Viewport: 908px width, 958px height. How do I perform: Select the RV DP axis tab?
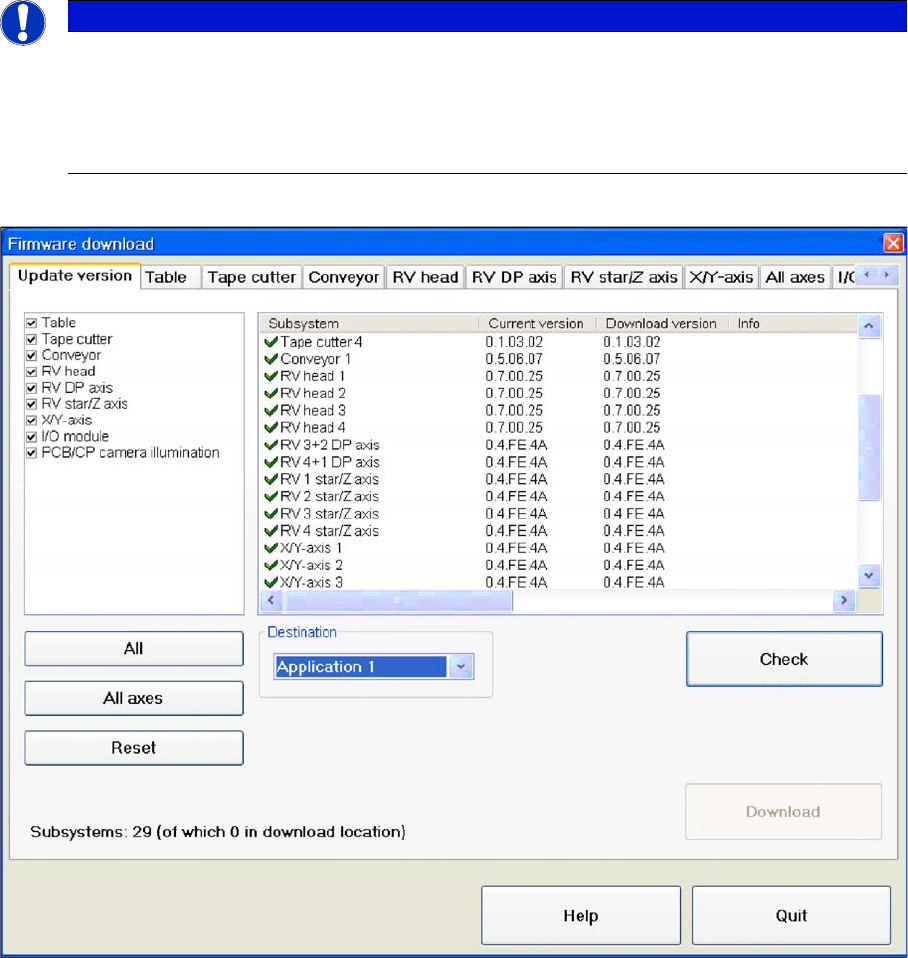coord(514,277)
